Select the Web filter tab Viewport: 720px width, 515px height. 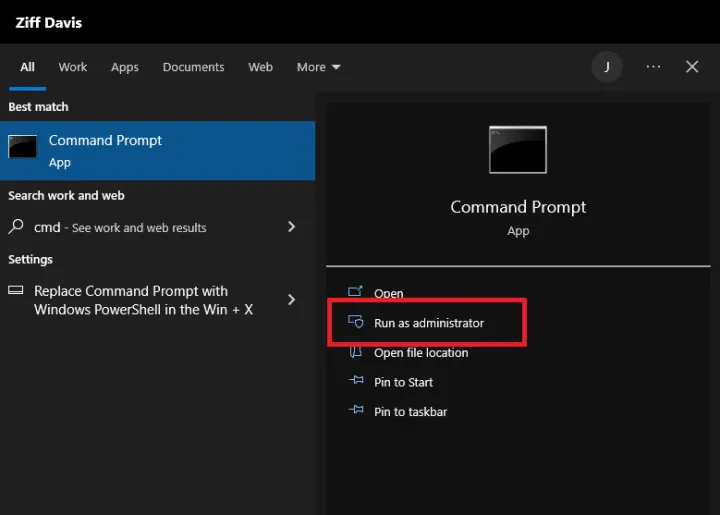coord(260,67)
